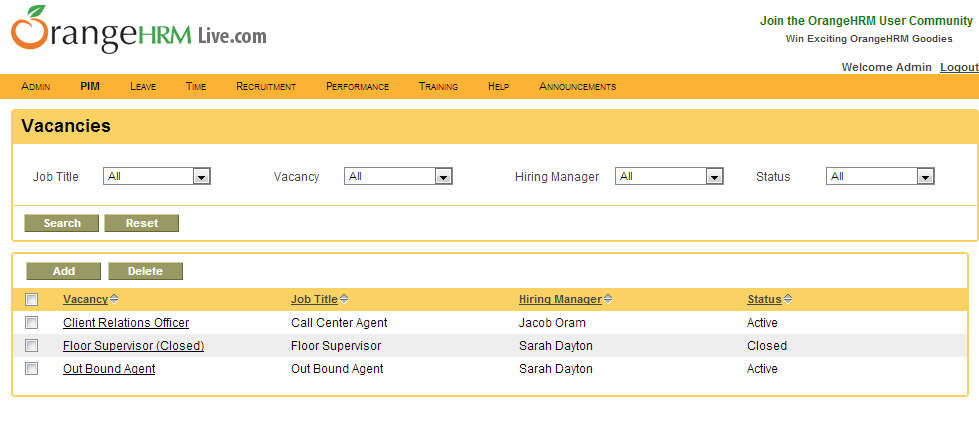Open the Recruitment menu

(x=266, y=87)
